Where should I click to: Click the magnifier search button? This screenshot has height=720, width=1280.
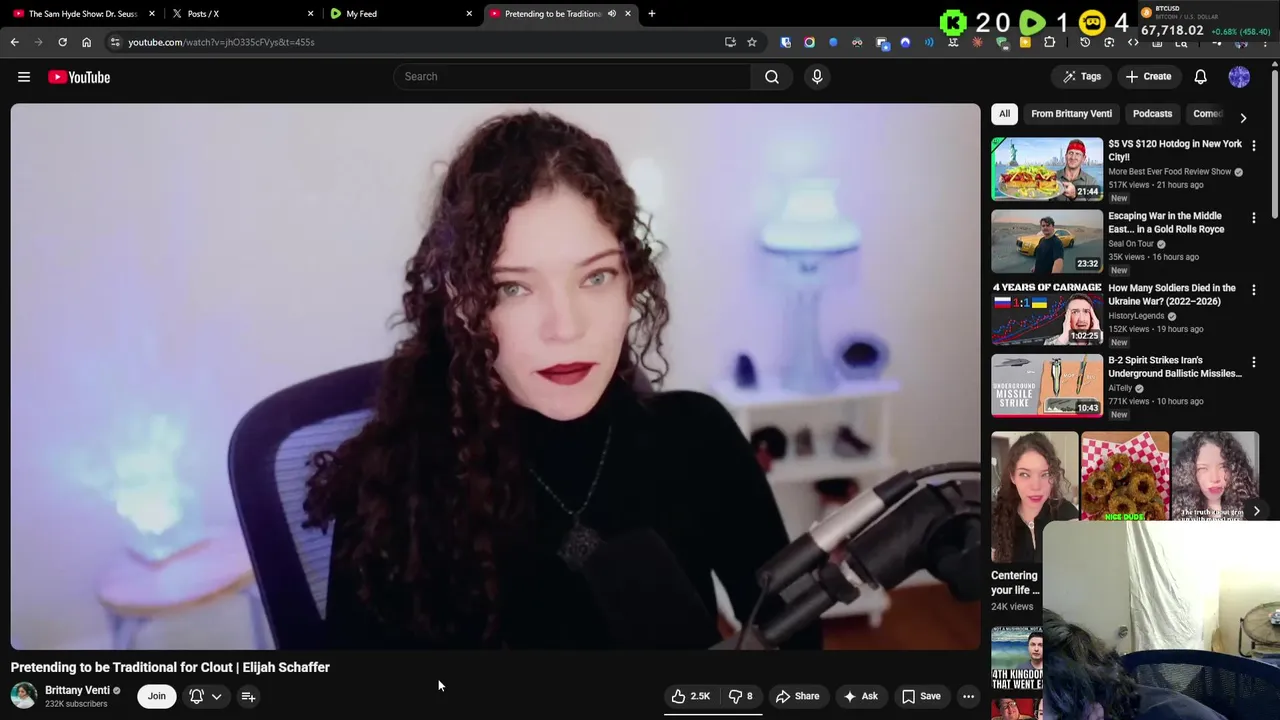click(772, 77)
